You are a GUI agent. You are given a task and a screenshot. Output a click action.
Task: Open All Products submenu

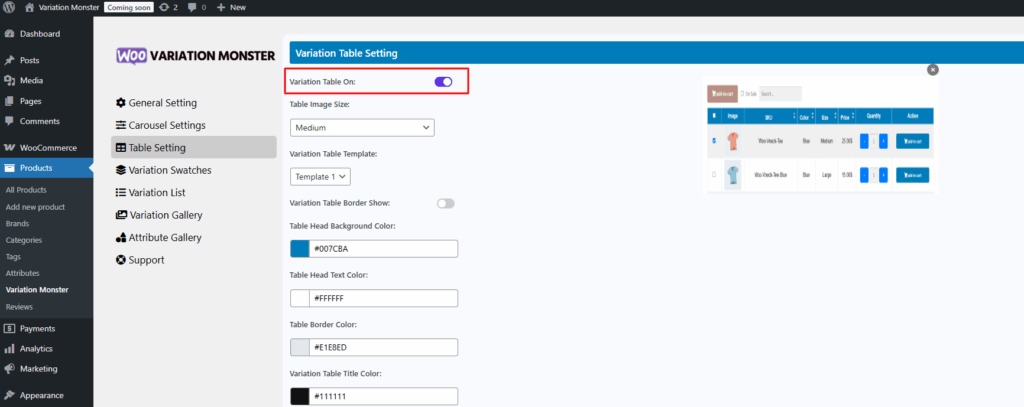pyautogui.click(x=26, y=190)
